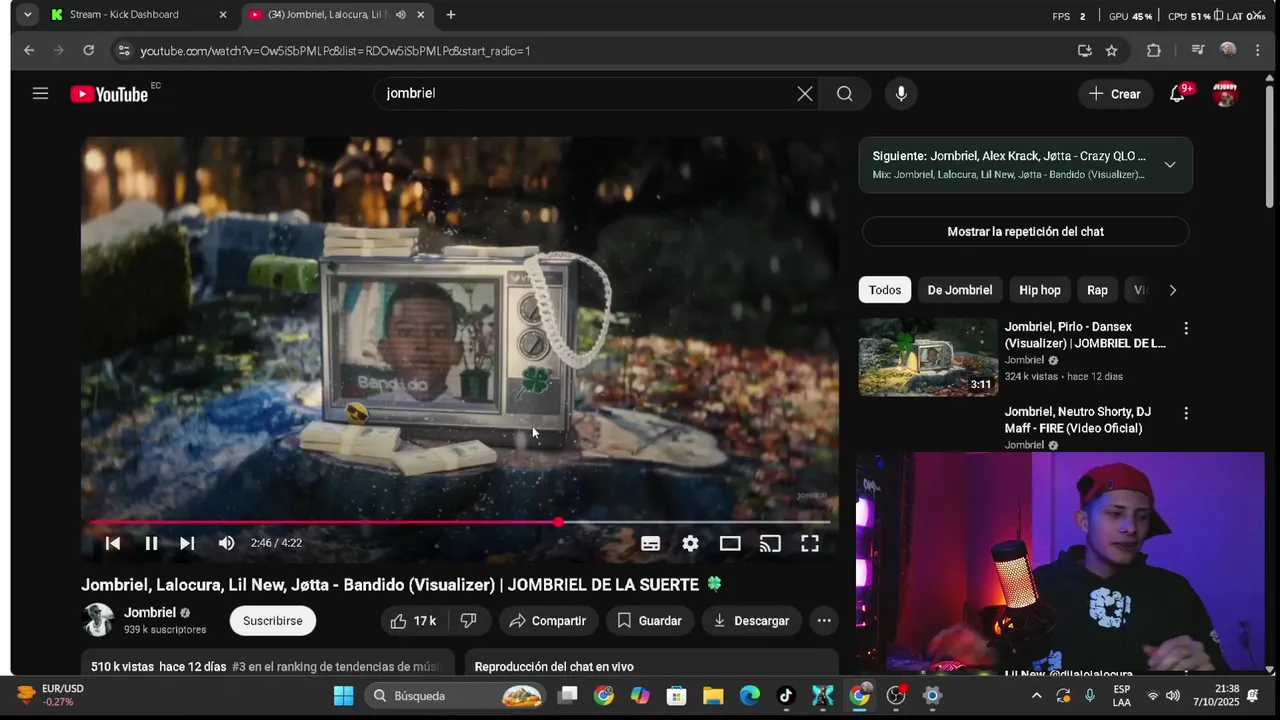
Task: Open options for the FIRE video
Action: [x=1186, y=413]
